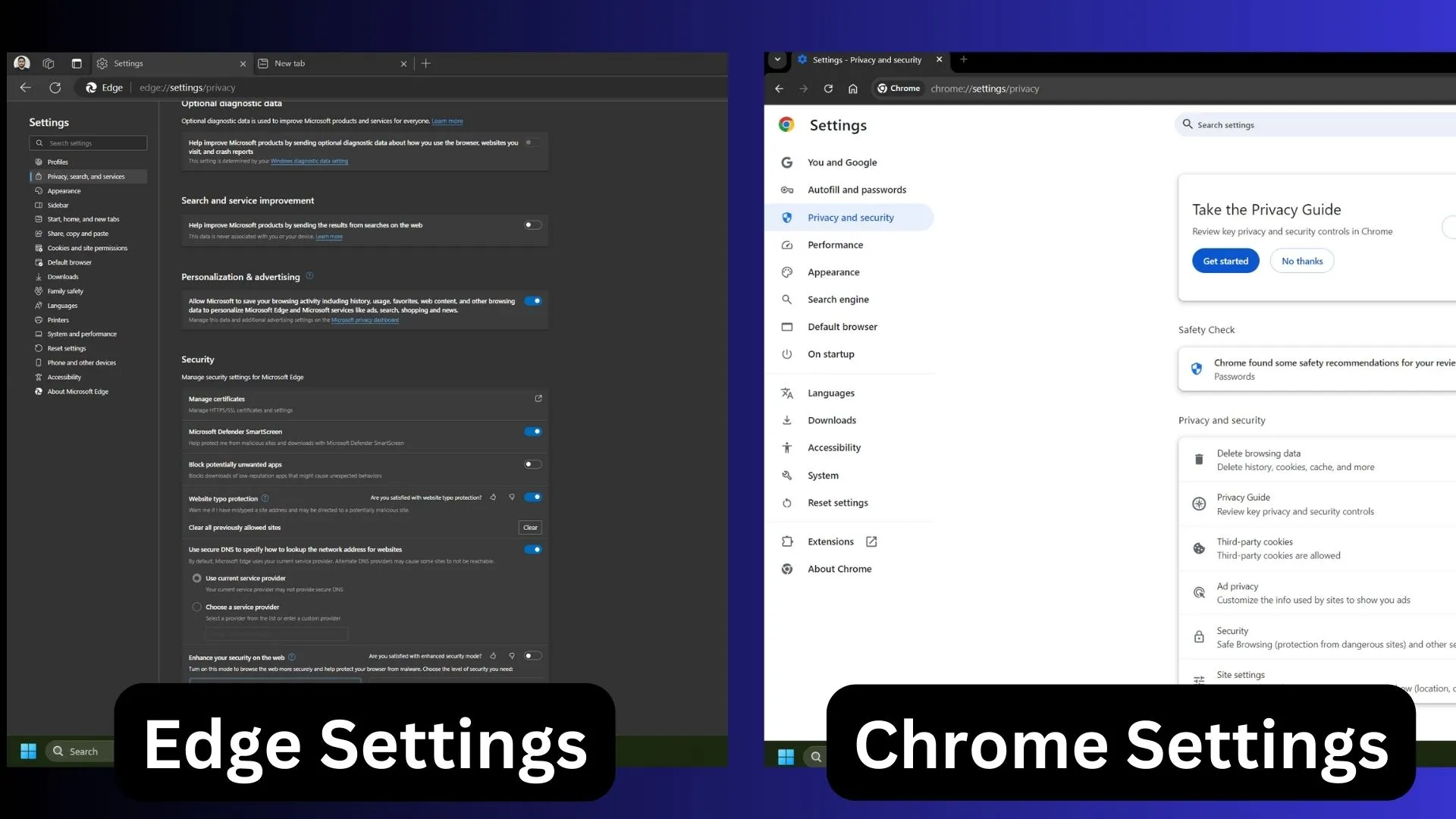Screen dimensions: 1456x819
Task: Select Use current service provider radio button
Action: tap(196, 577)
